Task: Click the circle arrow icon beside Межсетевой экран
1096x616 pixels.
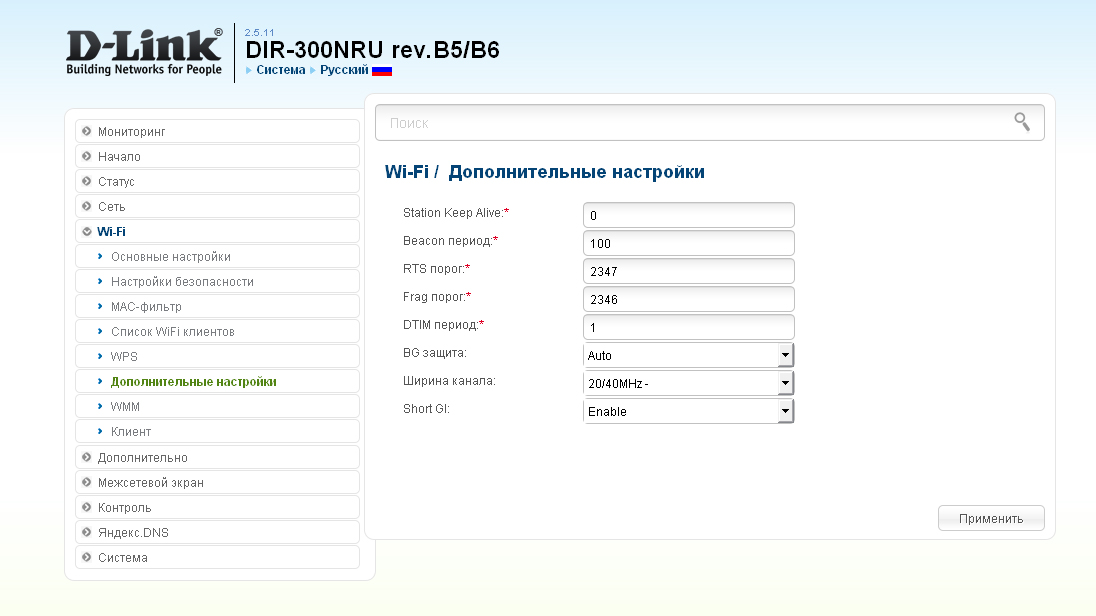Action: [87, 482]
